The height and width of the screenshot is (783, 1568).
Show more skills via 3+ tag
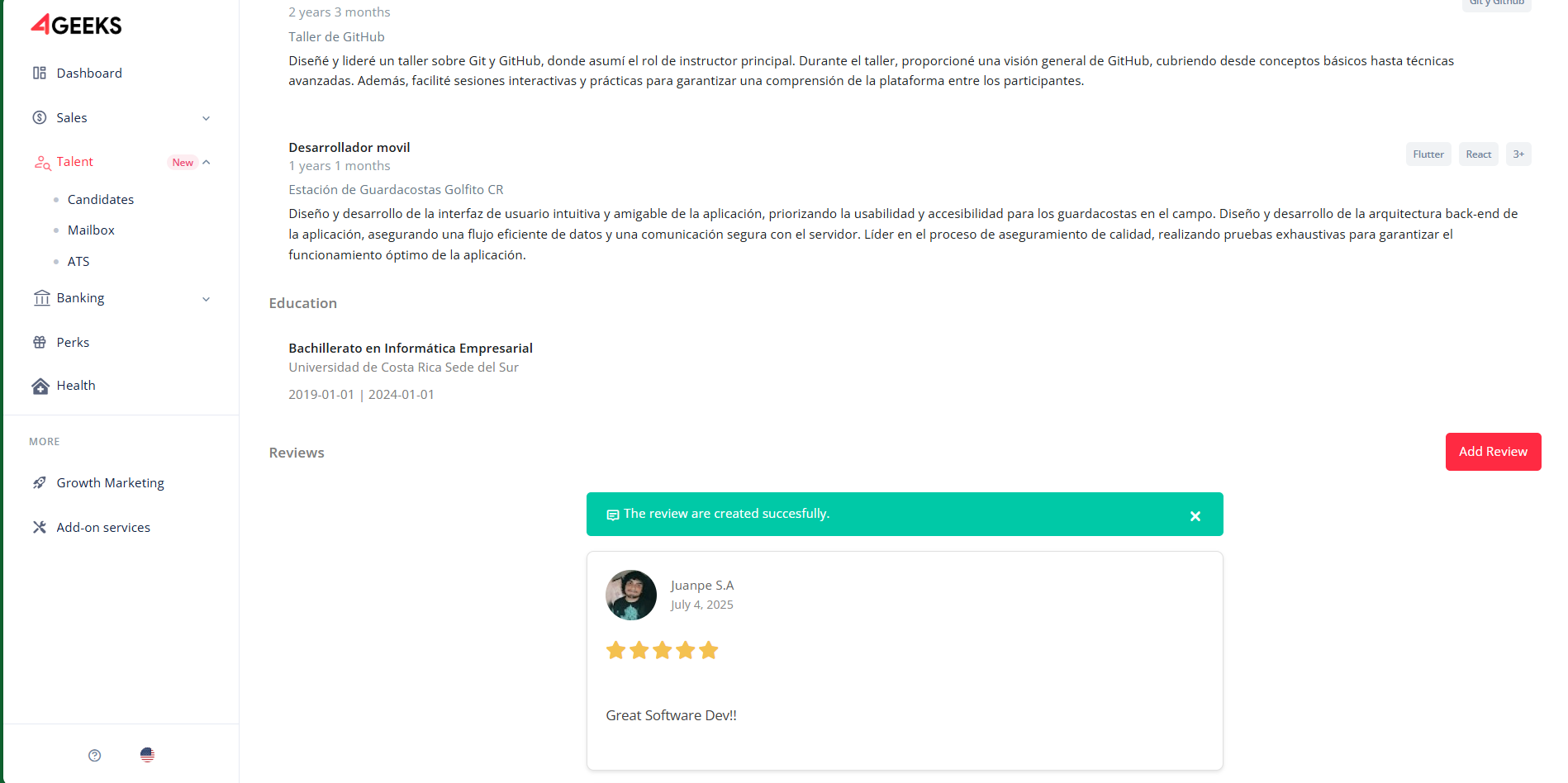coord(1518,154)
